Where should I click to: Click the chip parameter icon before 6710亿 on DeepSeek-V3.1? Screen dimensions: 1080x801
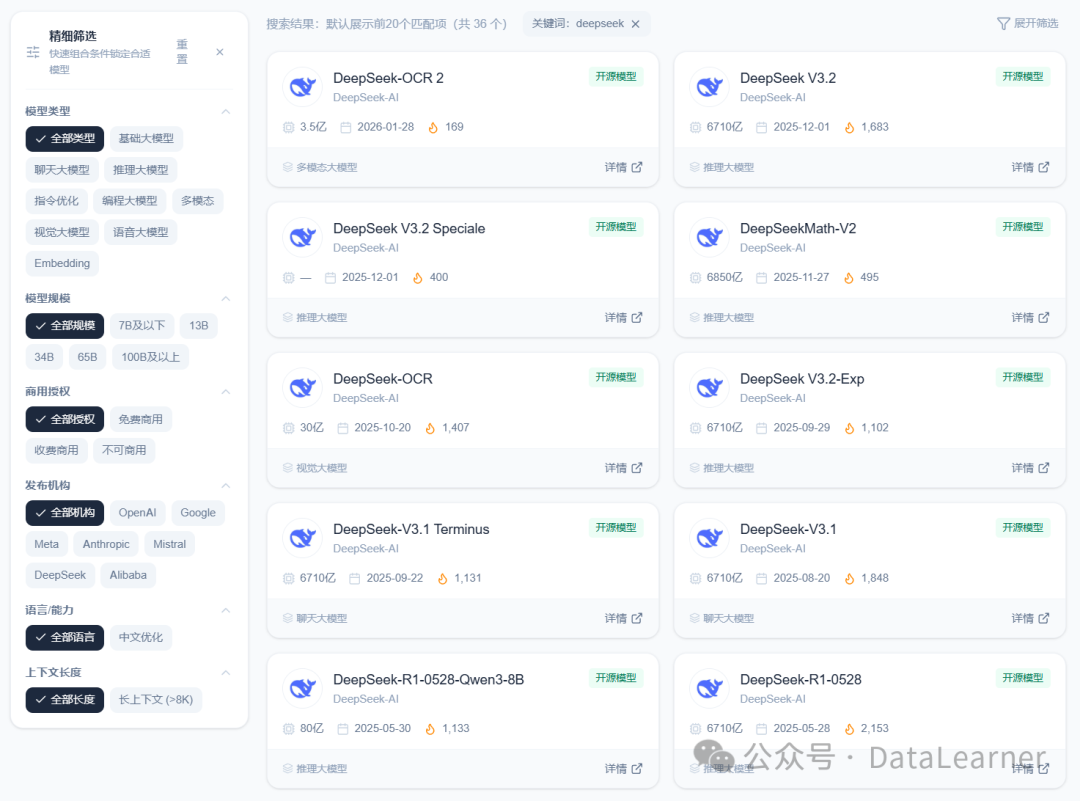693,578
